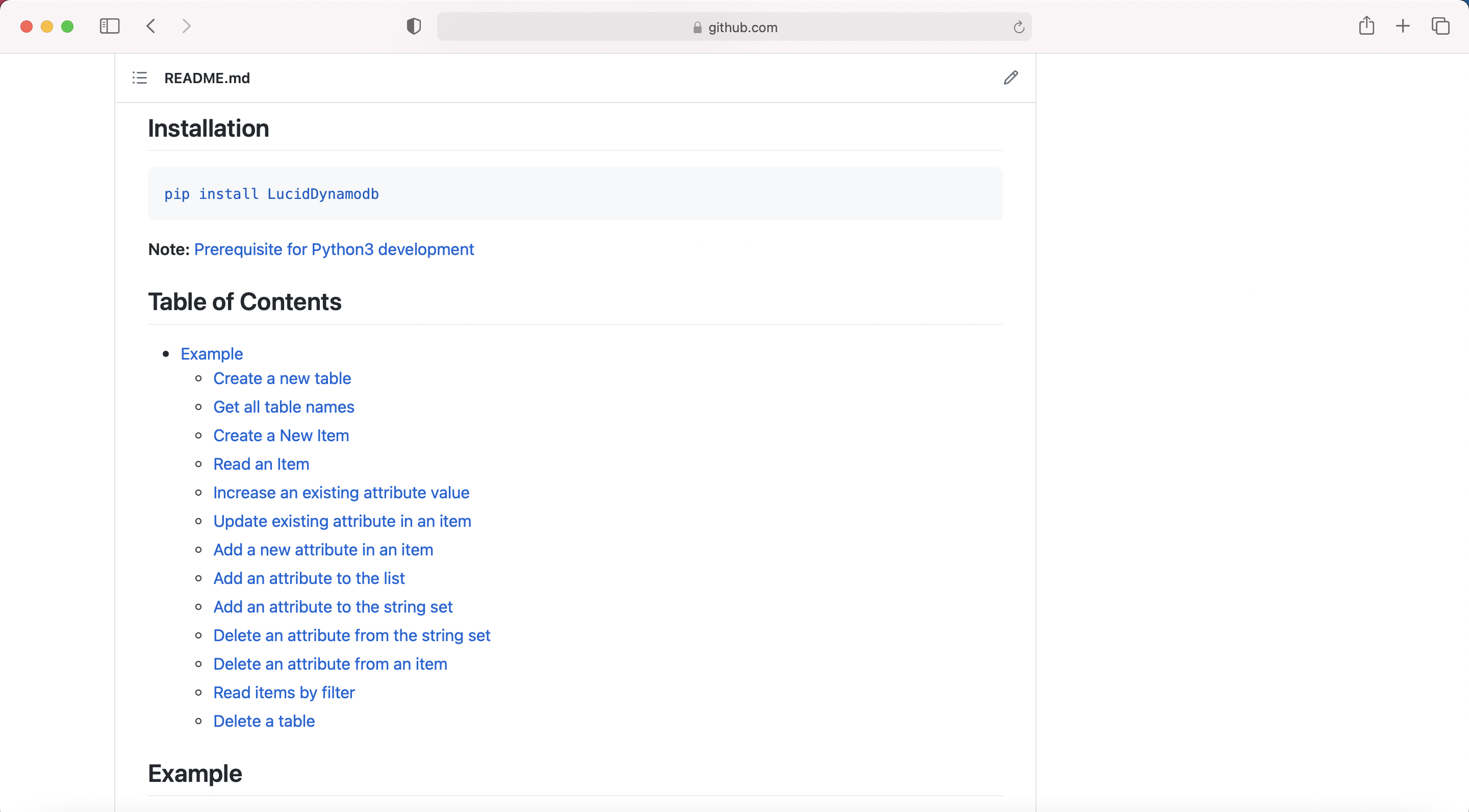Open the Prerequisite for Python3 development link

334,250
